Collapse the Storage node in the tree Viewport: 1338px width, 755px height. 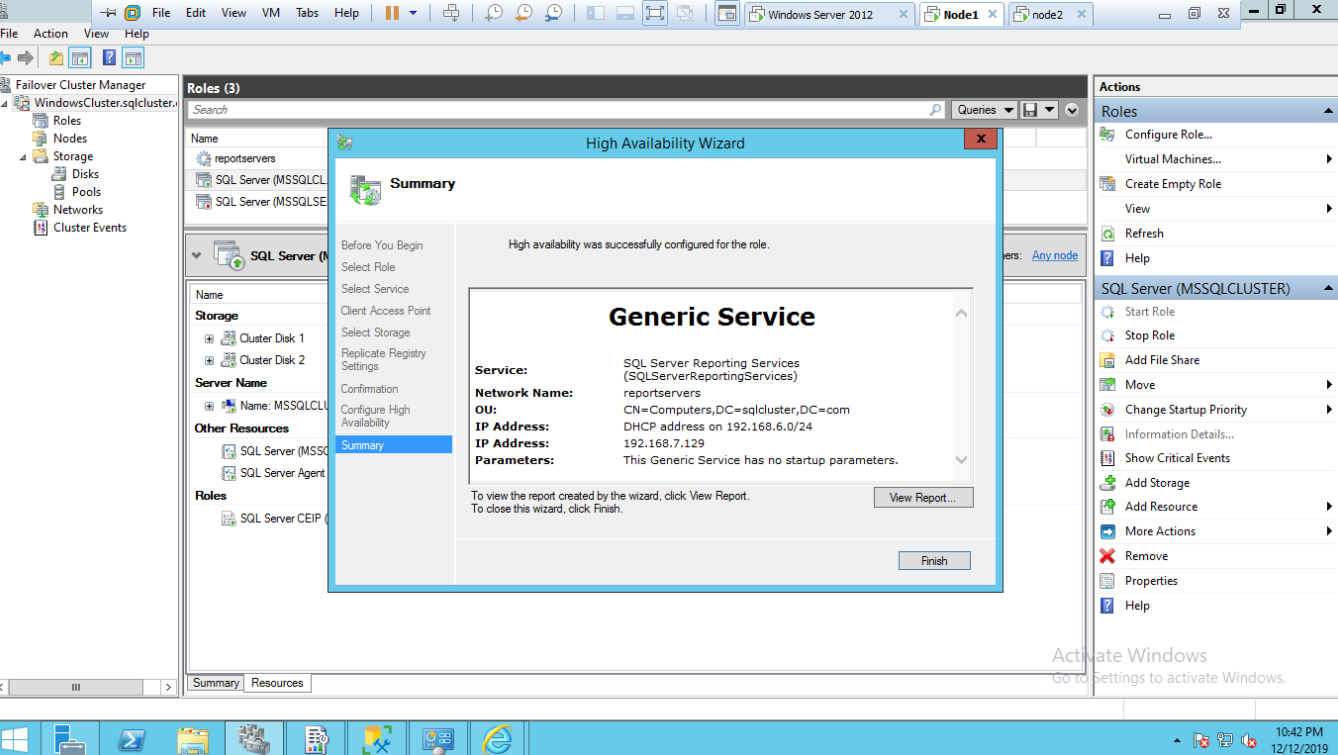click(x=23, y=157)
